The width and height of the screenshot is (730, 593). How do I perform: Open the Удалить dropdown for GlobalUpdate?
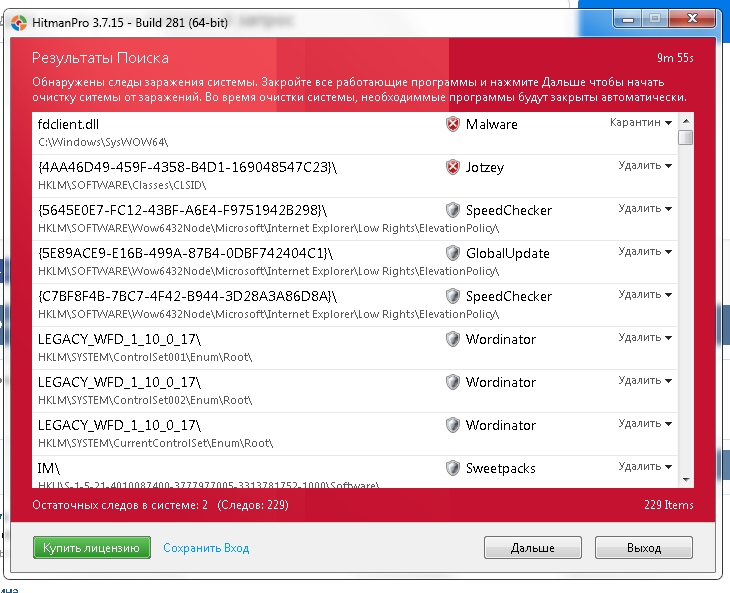coord(645,251)
